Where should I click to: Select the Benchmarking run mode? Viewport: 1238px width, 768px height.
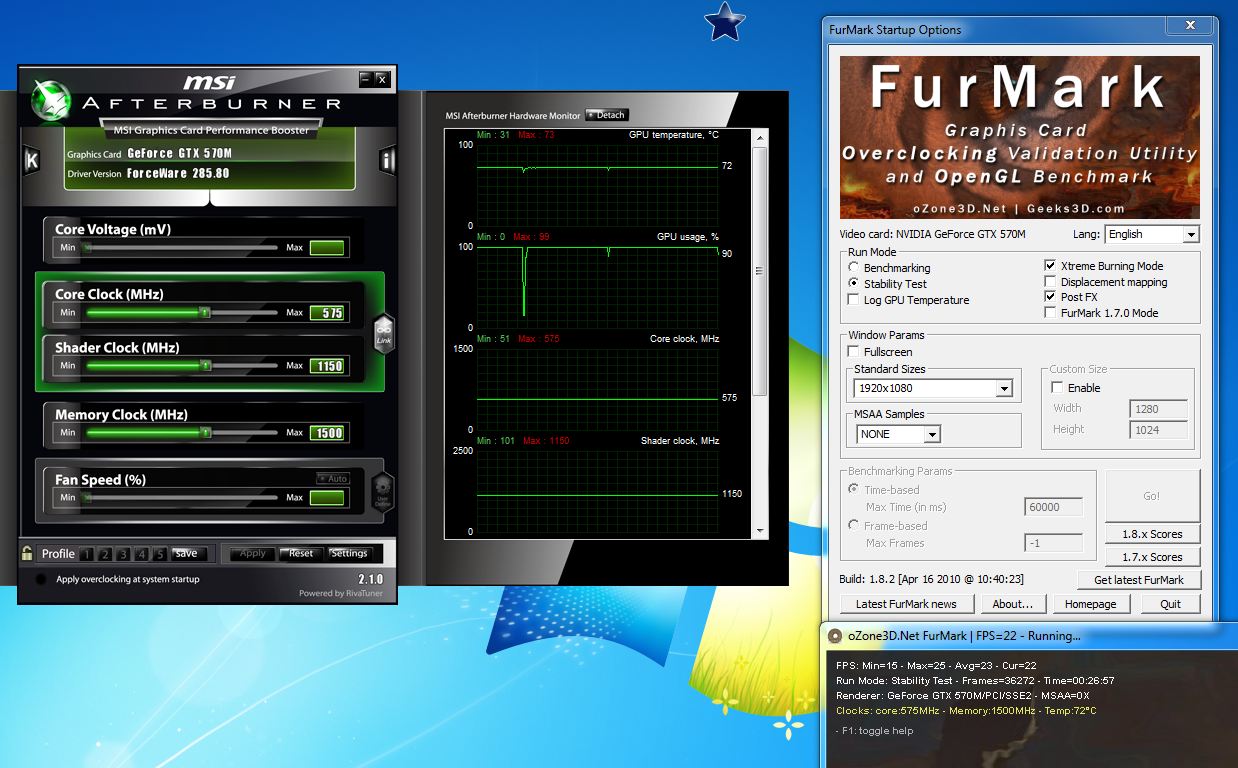click(853, 268)
